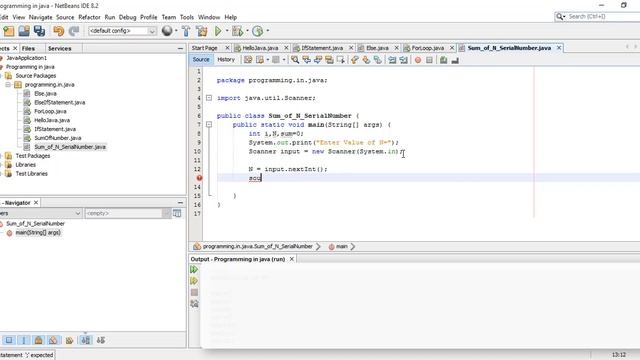Select the Test Packages folder
The height and width of the screenshot is (360, 640).
click(x=33, y=156)
